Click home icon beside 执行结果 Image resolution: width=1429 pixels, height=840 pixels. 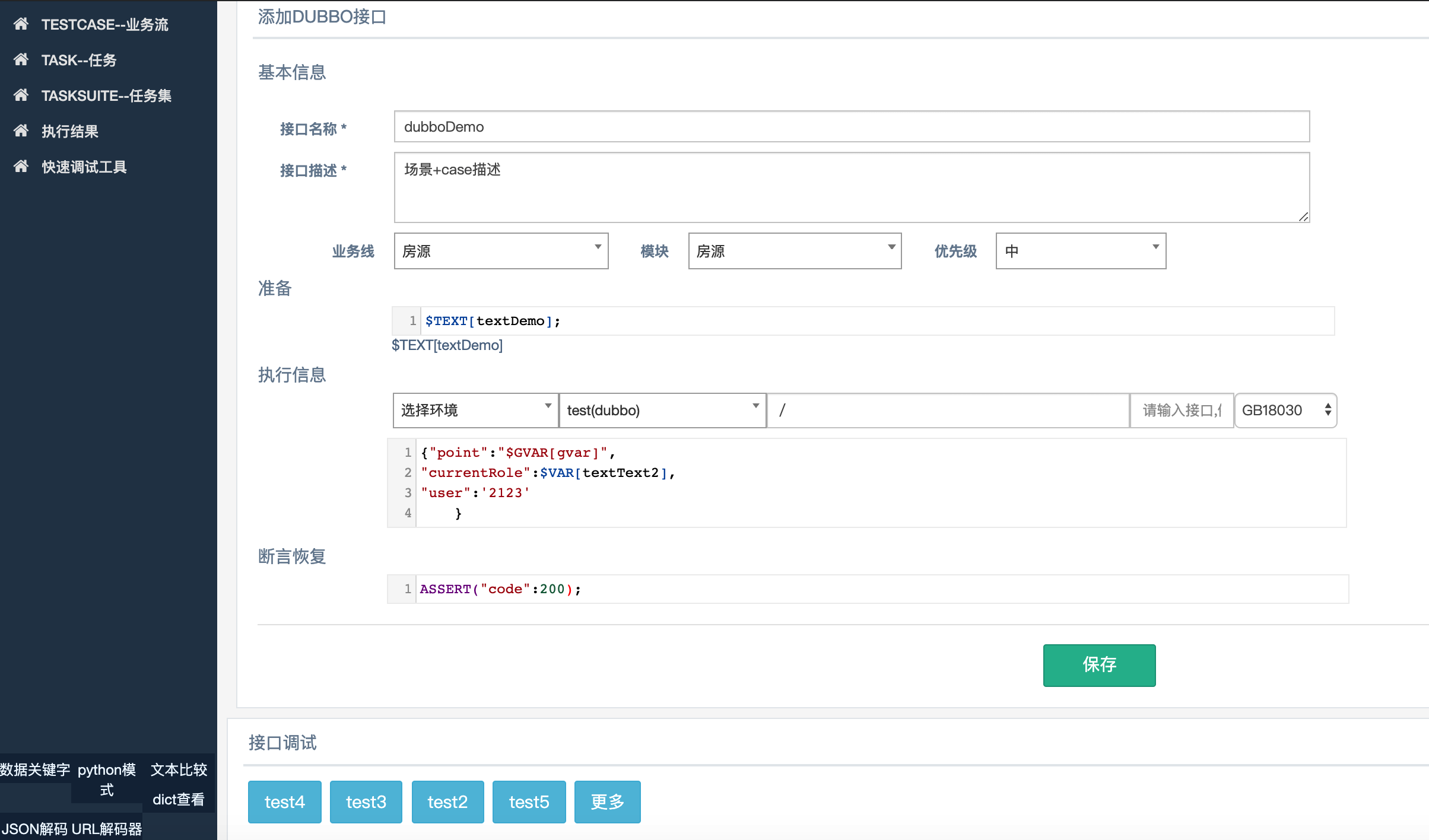pyautogui.click(x=21, y=131)
